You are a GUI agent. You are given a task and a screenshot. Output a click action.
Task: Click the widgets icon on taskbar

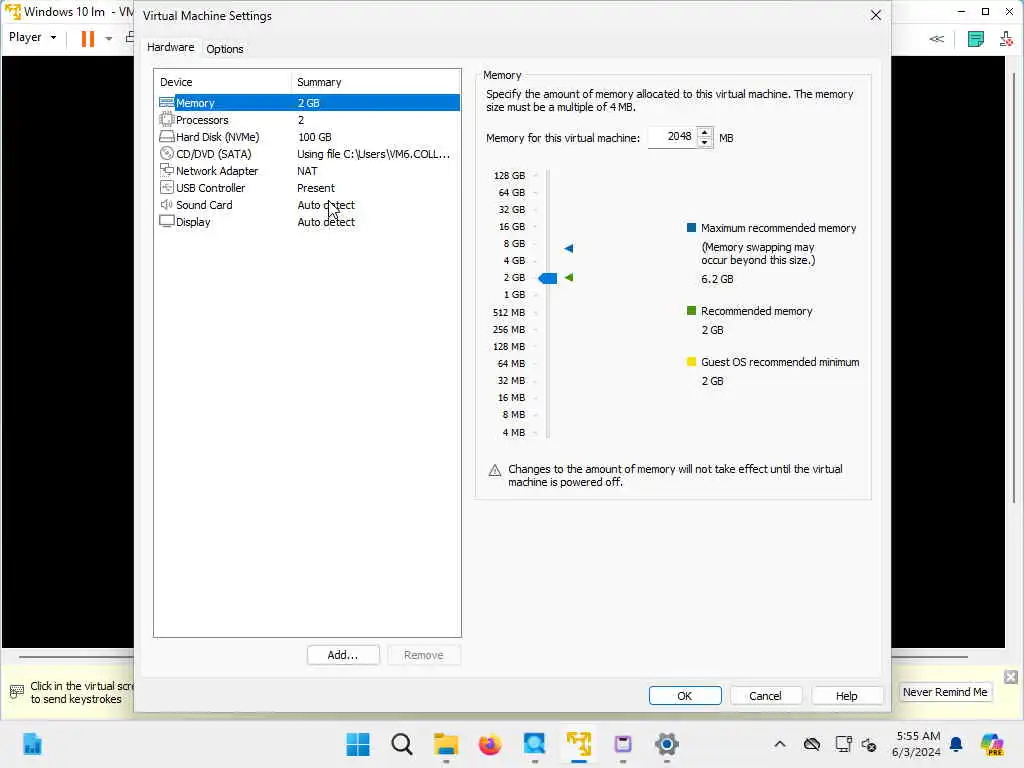(x=32, y=744)
